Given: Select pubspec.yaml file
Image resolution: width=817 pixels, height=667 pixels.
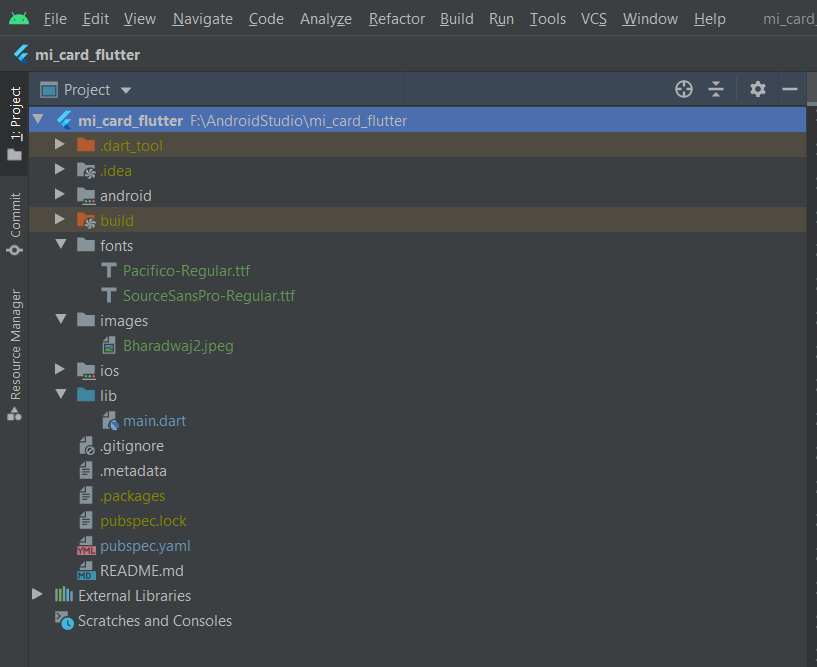Looking at the screenshot, I should point(145,546).
